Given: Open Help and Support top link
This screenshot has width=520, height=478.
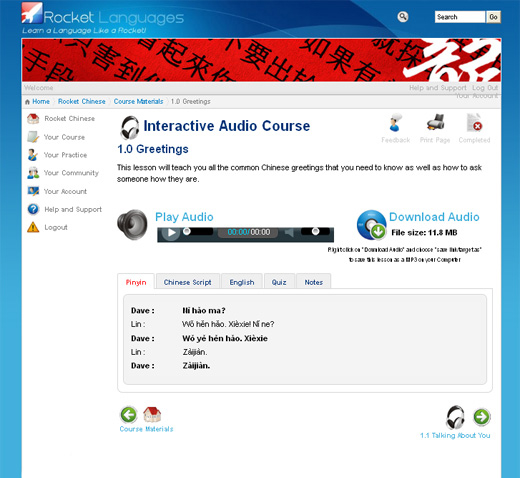Looking at the screenshot, I should tap(438, 88).
